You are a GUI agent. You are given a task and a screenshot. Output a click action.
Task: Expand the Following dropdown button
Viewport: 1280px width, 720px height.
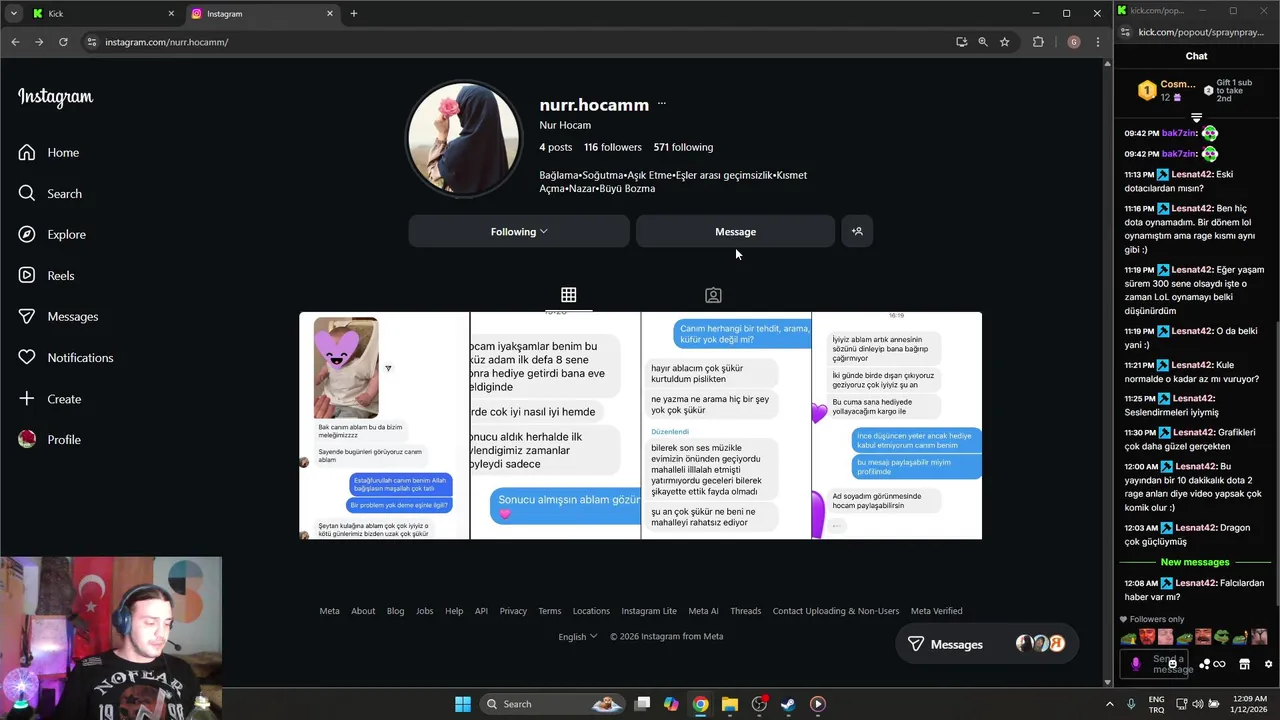pyautogui.click(x=519, y=231)
